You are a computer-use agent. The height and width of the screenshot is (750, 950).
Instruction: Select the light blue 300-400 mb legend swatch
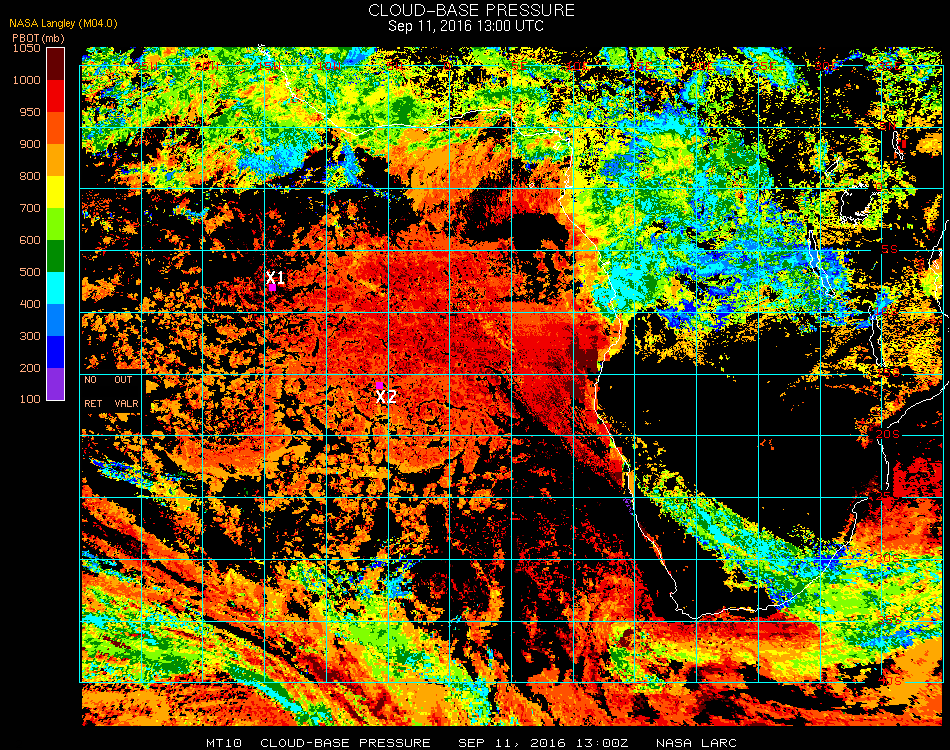(55, 320)
